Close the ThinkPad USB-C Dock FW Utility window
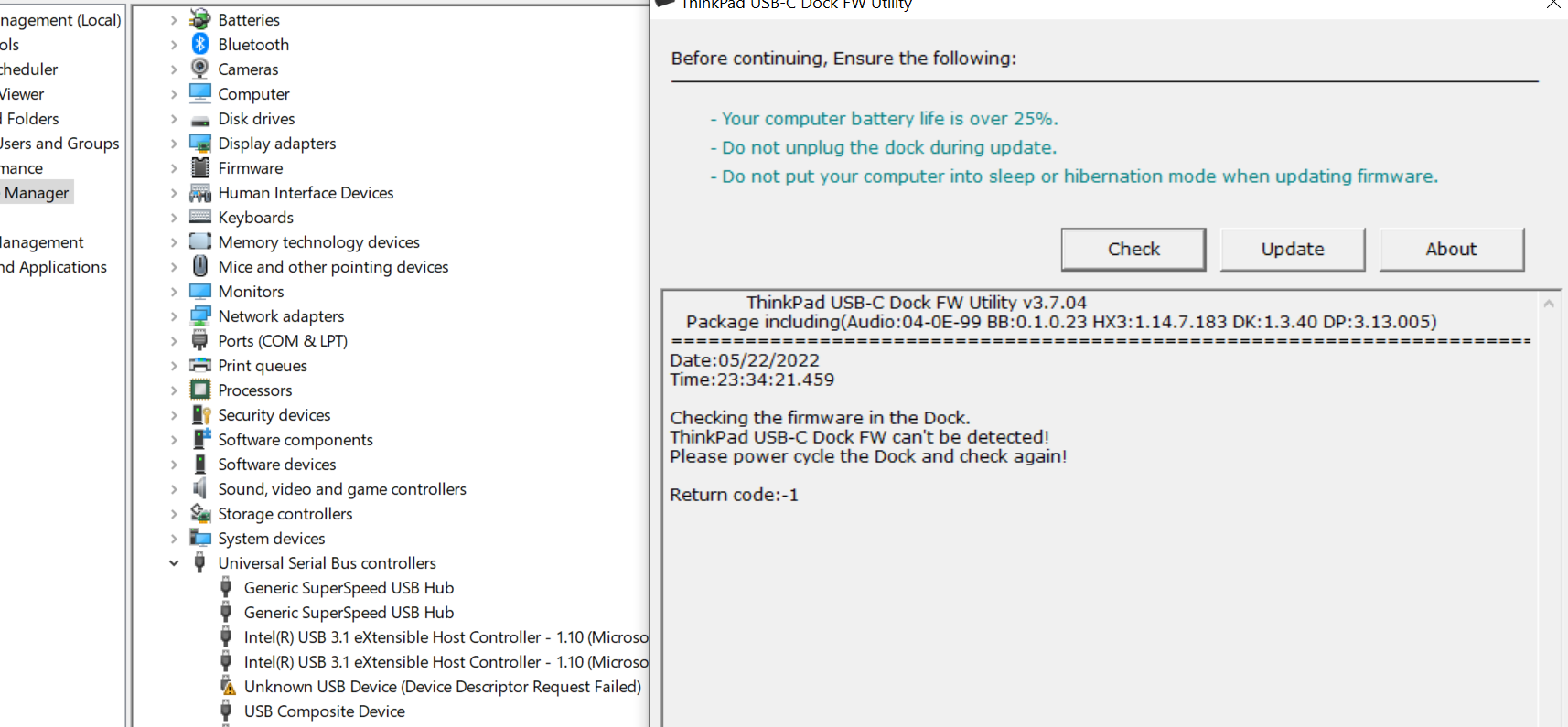The width and height of the screenshot is (1568, 727). coord(1553,5)
